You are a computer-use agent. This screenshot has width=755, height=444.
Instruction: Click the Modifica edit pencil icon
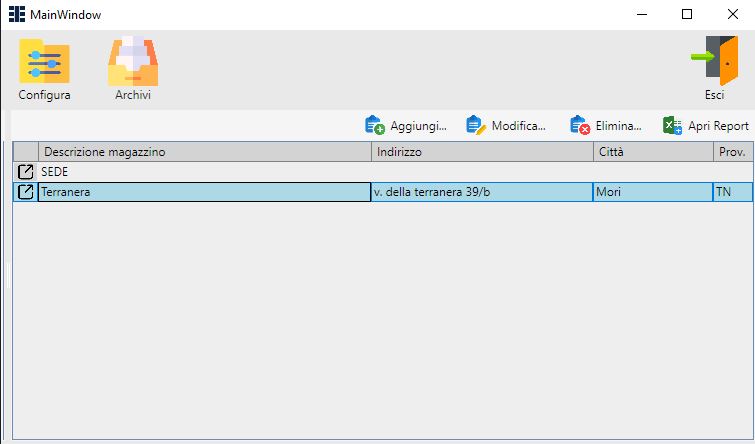point(476,126)
